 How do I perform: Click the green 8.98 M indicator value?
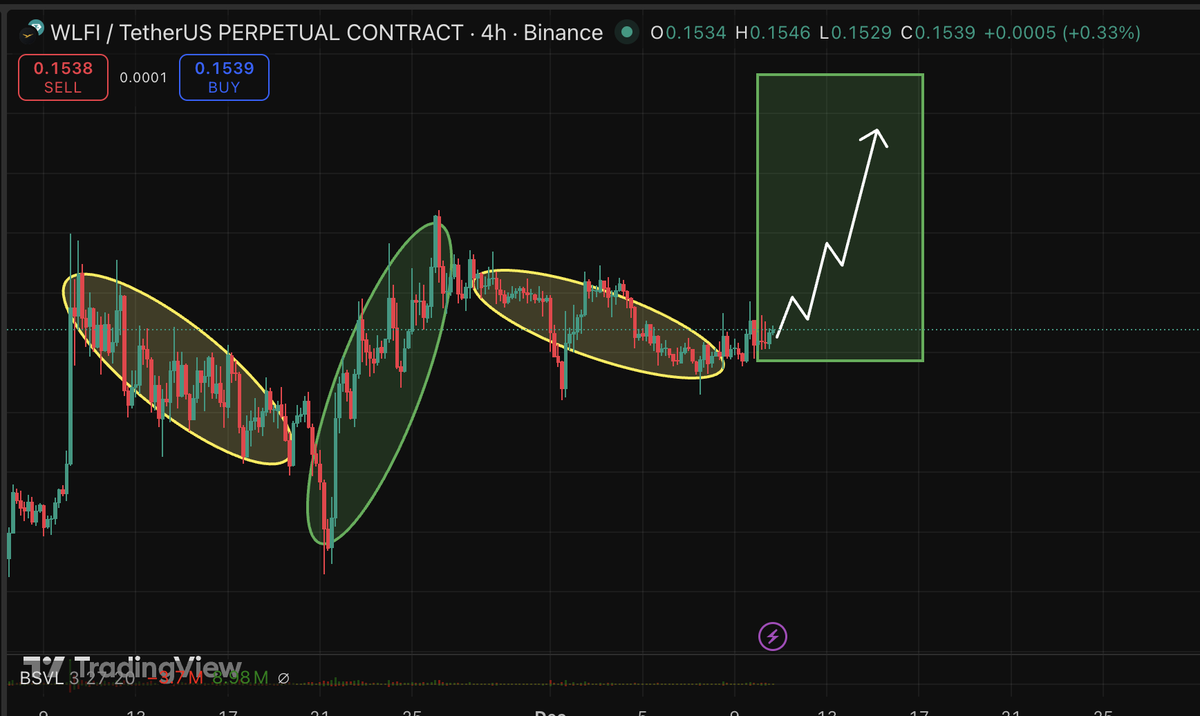pyautogui.click(x=240, y=679)
